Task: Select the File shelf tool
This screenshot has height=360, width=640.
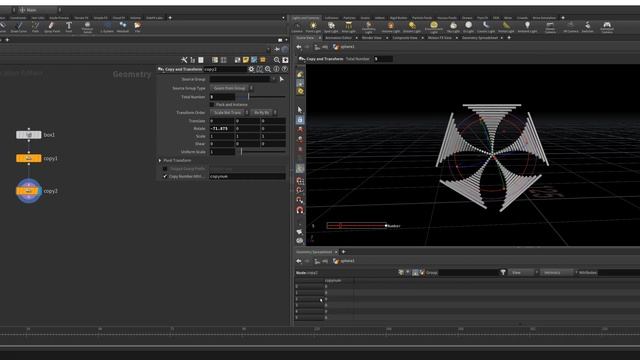Action: pyautogui.click(x=138, y=27)
